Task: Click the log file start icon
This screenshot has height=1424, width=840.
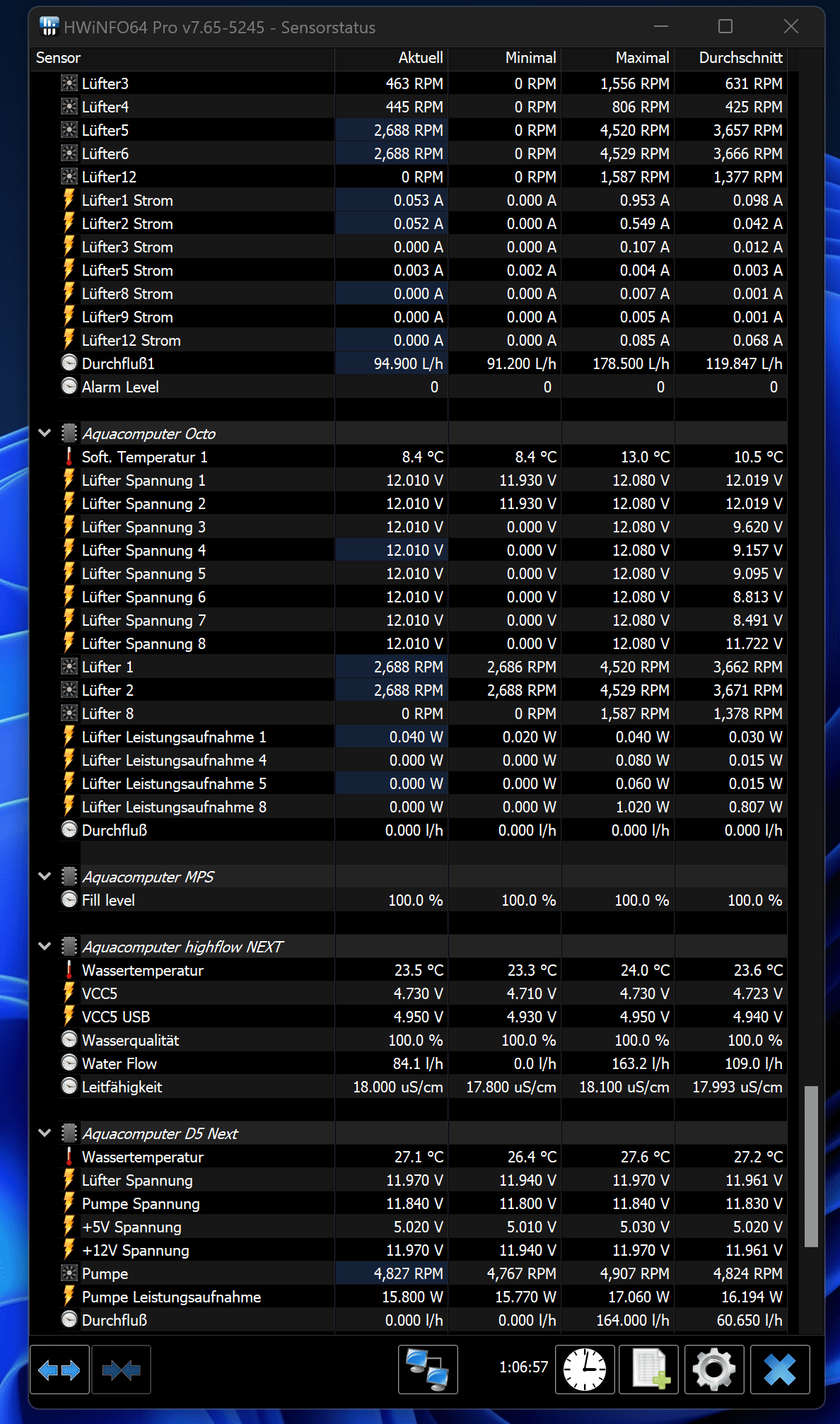Action: pos(648,1370)
